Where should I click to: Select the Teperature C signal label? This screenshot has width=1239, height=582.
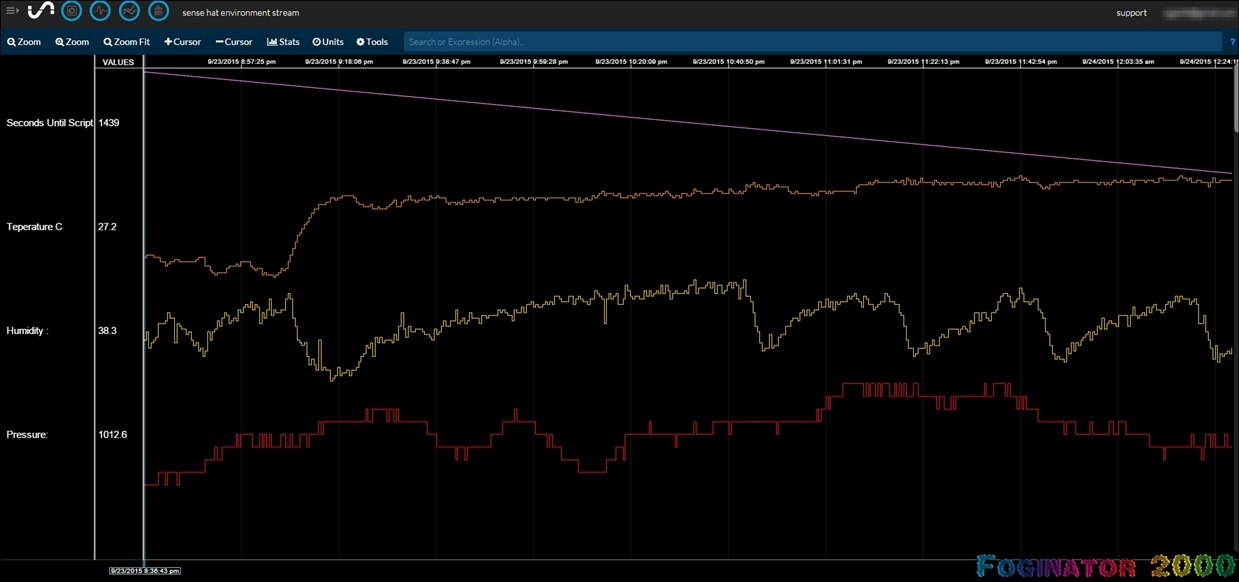[34, 227]
